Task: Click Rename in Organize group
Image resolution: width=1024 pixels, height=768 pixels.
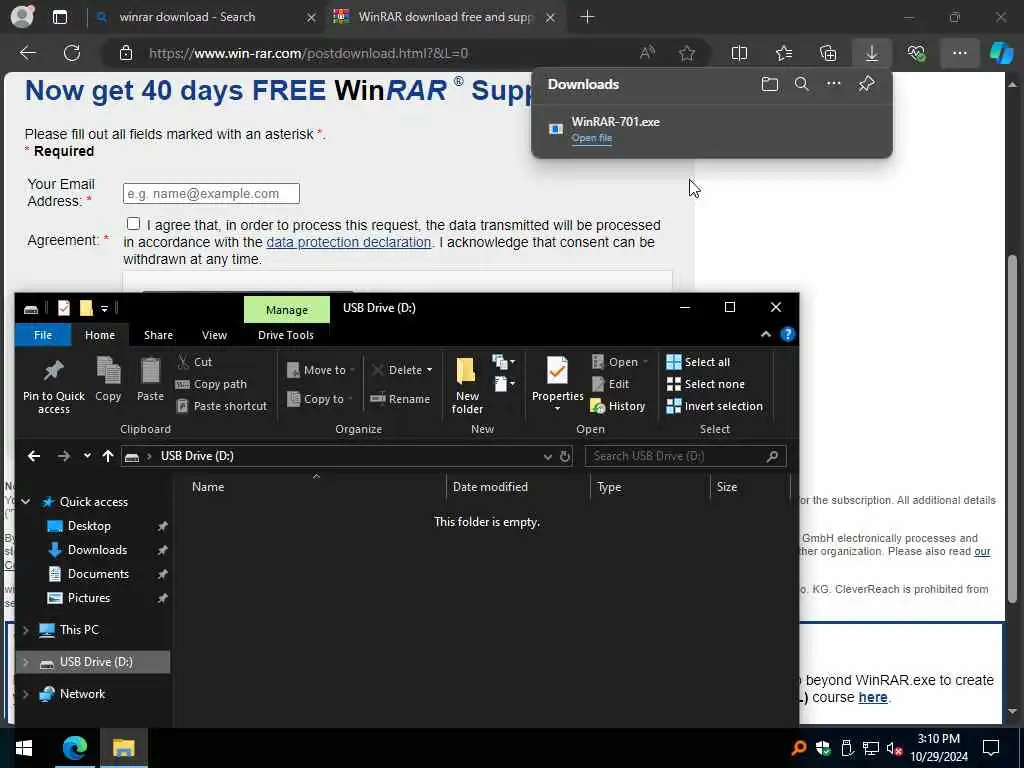Action: (400, 399)
